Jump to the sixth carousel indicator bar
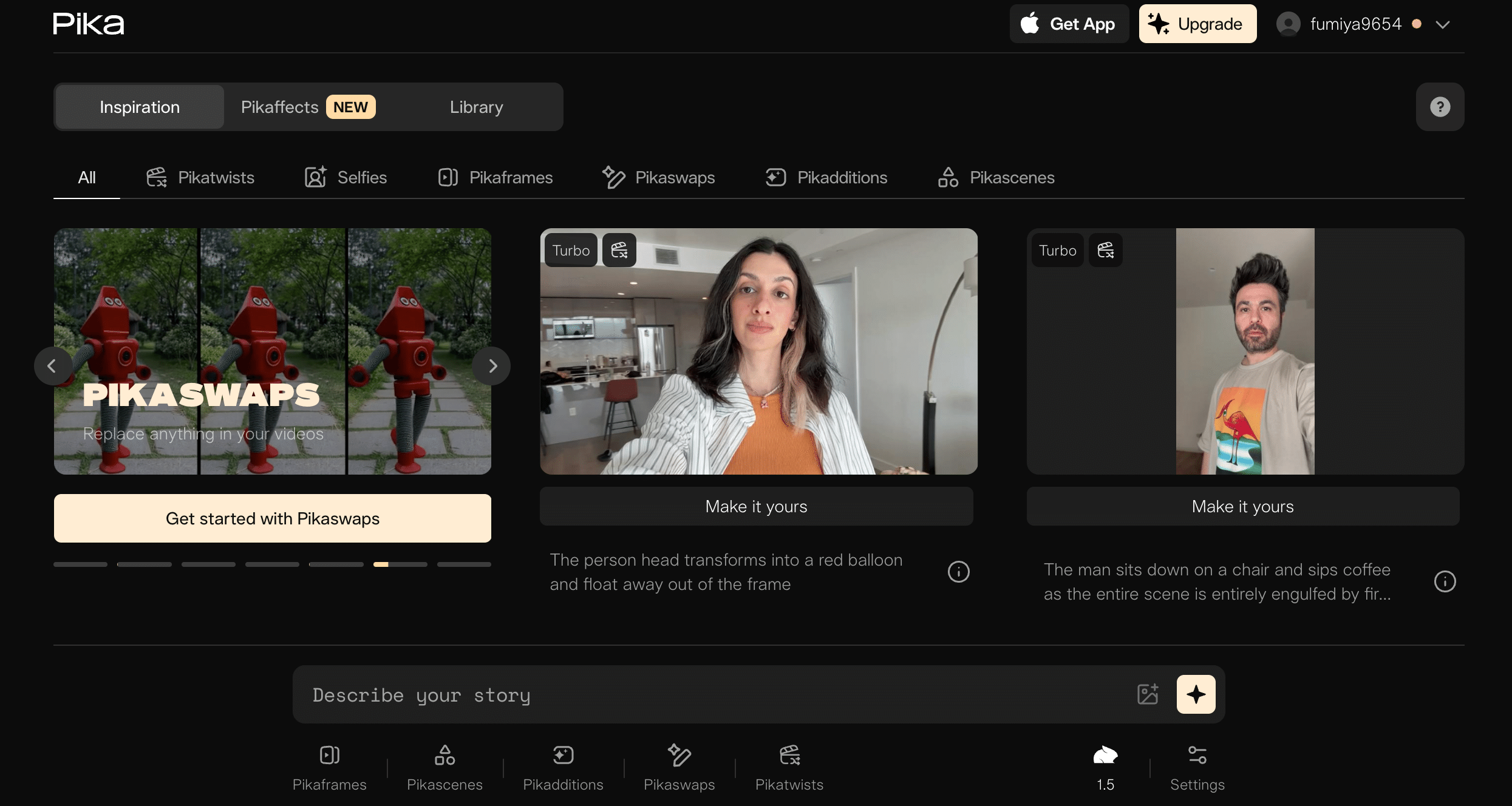 click(400, 564)
